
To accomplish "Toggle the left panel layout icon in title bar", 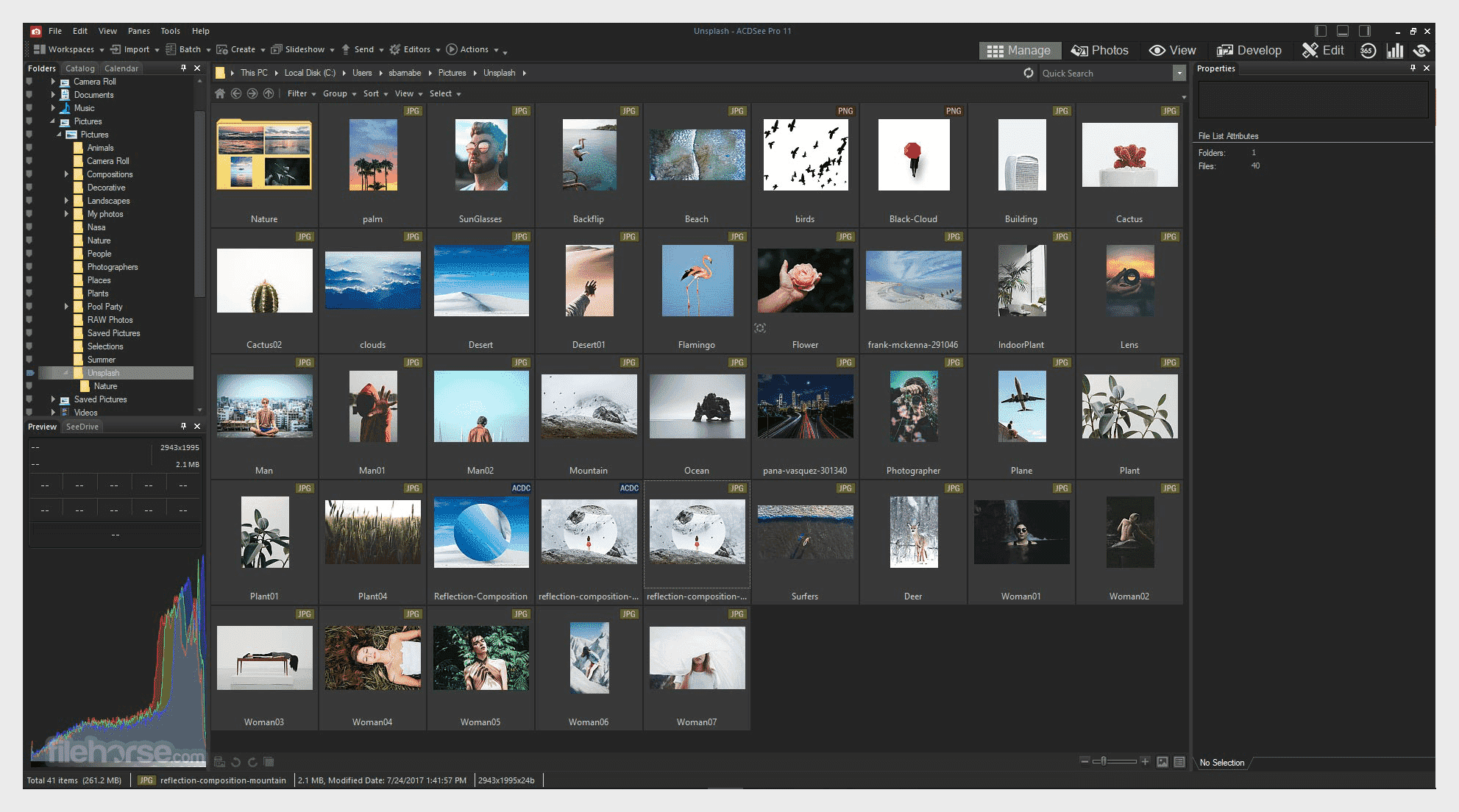I will click(1321, 31).
